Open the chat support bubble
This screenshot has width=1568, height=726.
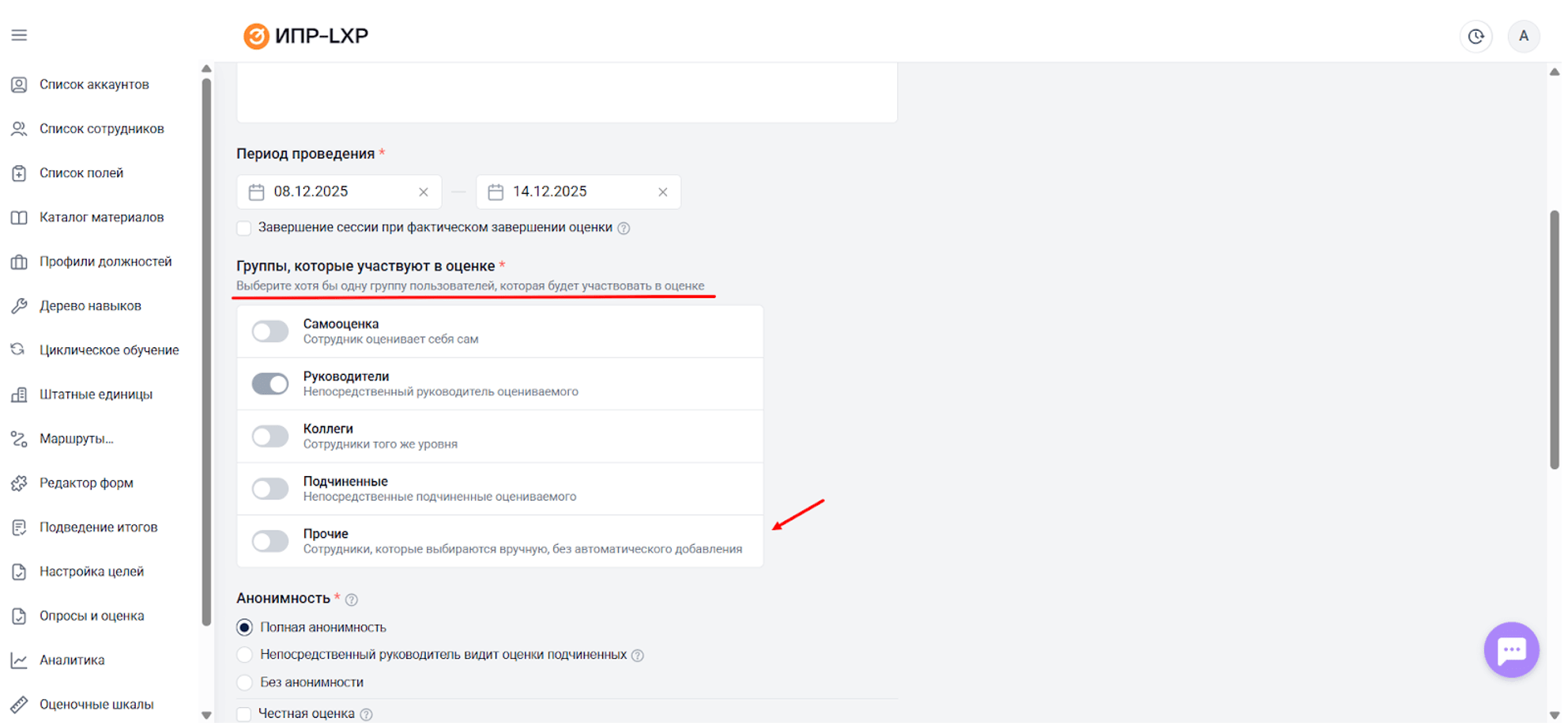[x=1510, y=650]
